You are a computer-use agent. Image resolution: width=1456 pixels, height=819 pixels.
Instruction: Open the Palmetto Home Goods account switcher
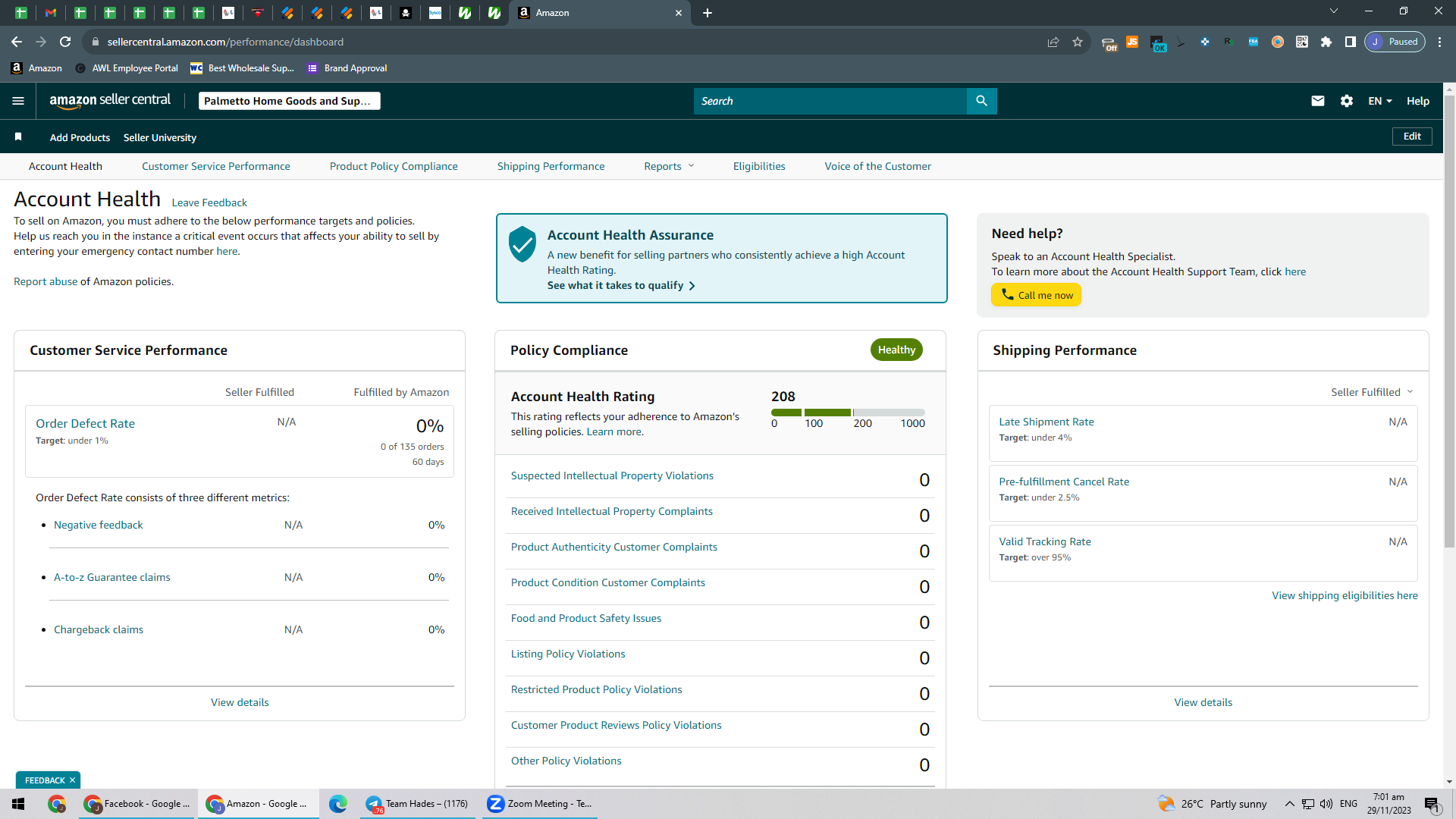289,101
